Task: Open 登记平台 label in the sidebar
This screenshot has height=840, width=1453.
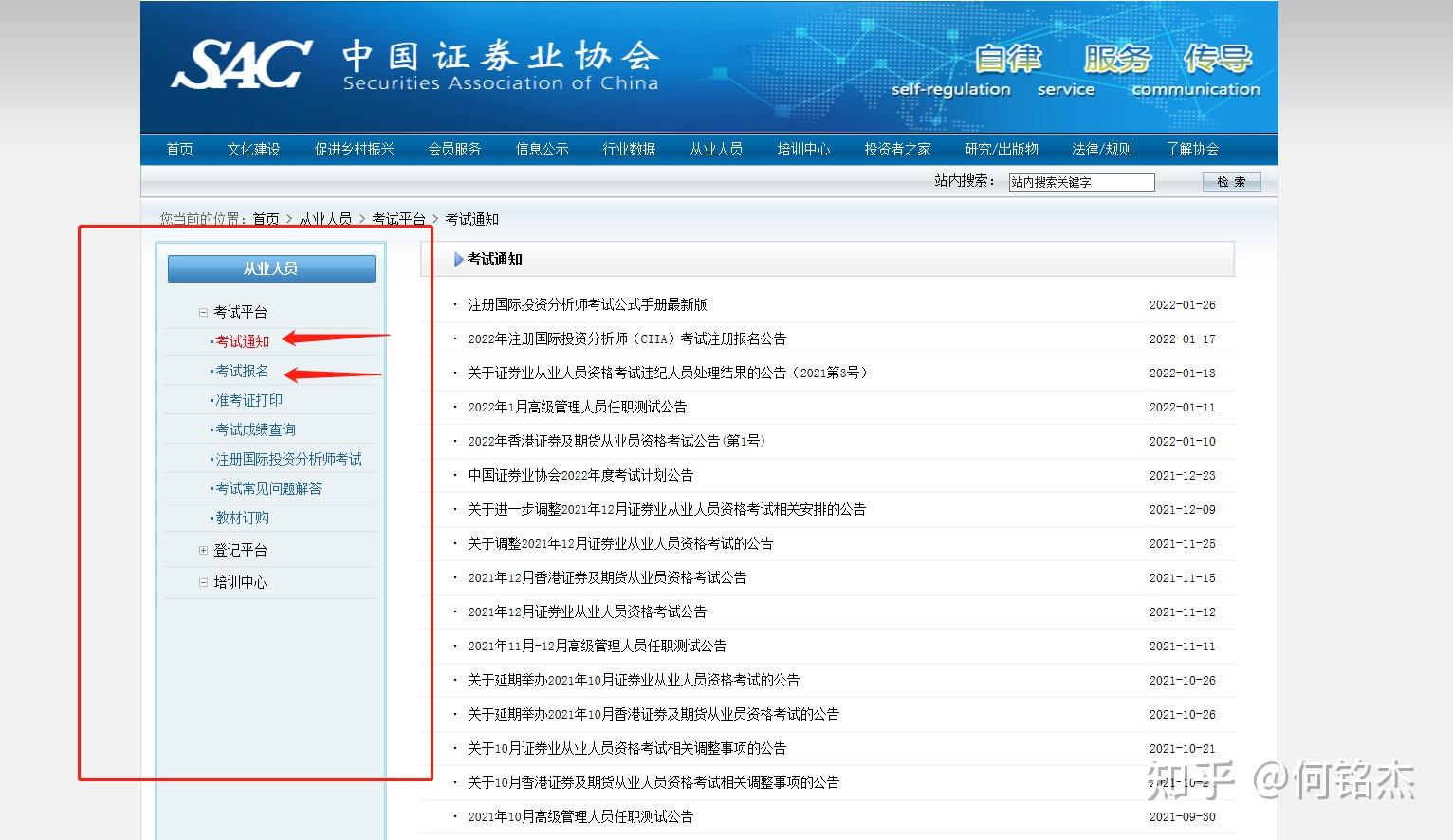Action: point(240,550)
